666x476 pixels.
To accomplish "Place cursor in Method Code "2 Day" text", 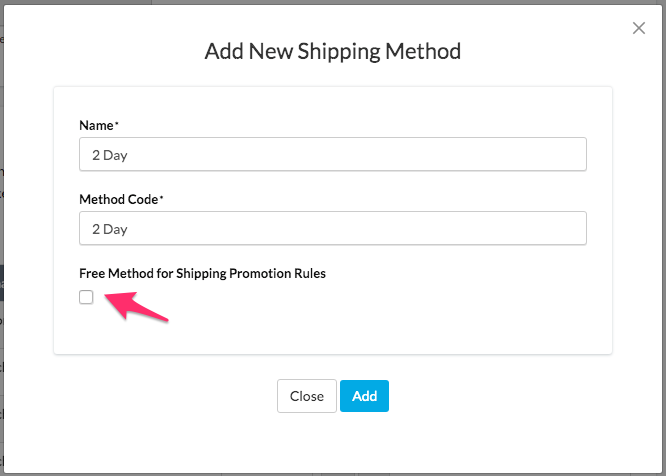I will (110, 229).
